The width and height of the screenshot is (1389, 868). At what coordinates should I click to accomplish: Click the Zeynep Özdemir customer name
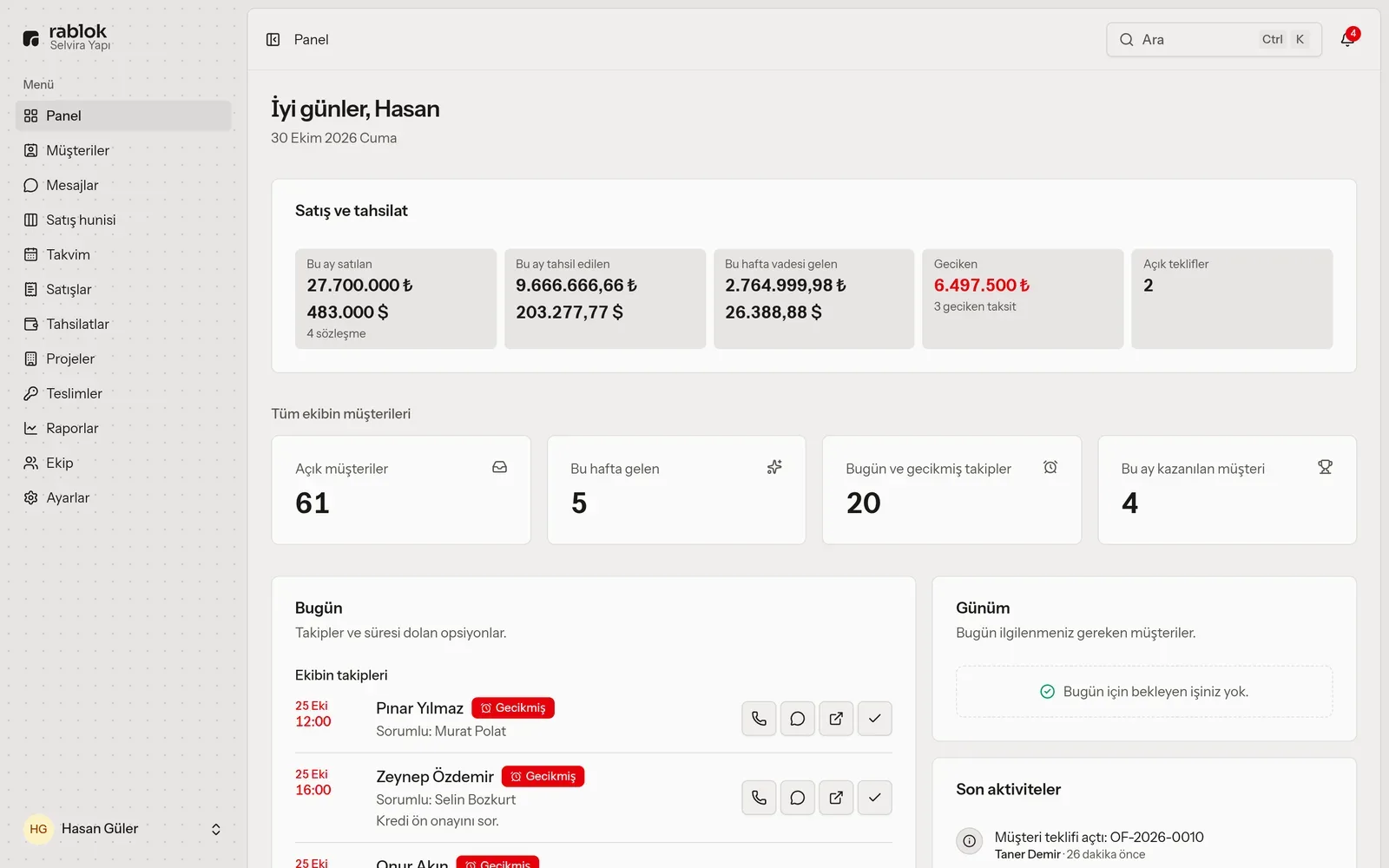[435, 777]
